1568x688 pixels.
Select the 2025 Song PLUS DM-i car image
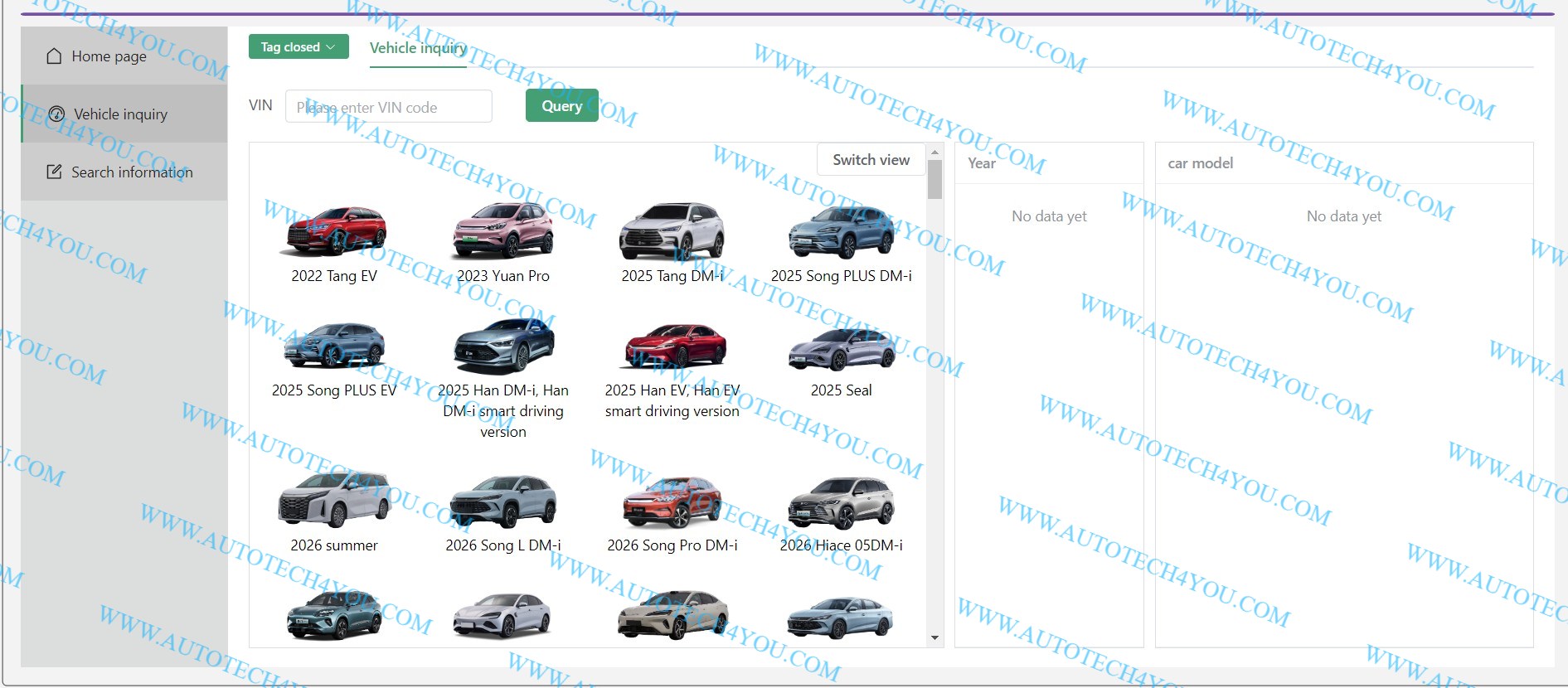pos(842,231)
